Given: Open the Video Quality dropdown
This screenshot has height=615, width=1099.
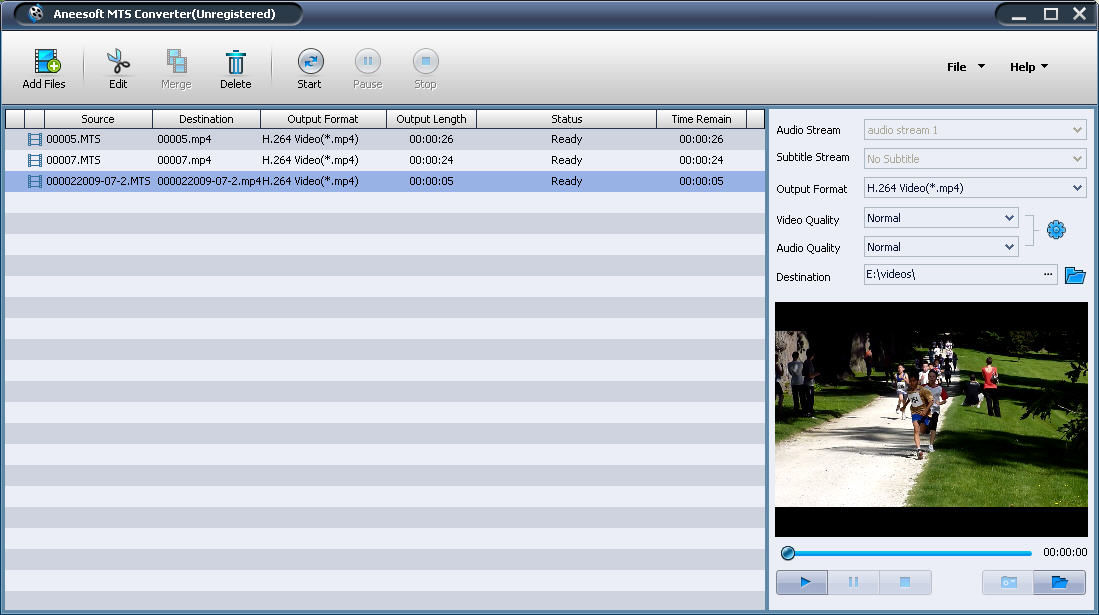Looking at the screenshot, I should [1008, 218].
